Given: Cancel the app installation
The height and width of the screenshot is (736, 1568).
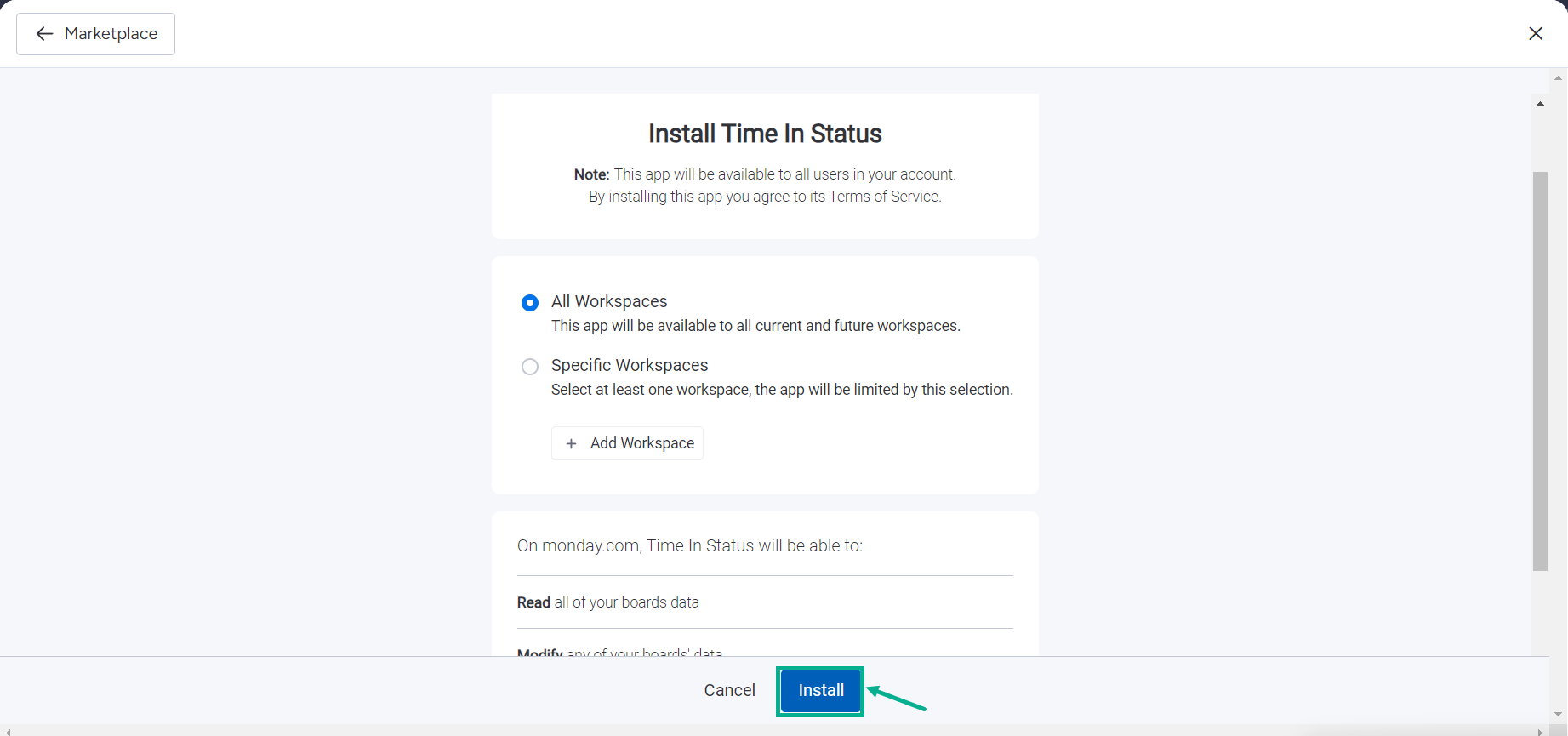Looking at the screenshot, I should pyautogui.click(x=729, y=690).
